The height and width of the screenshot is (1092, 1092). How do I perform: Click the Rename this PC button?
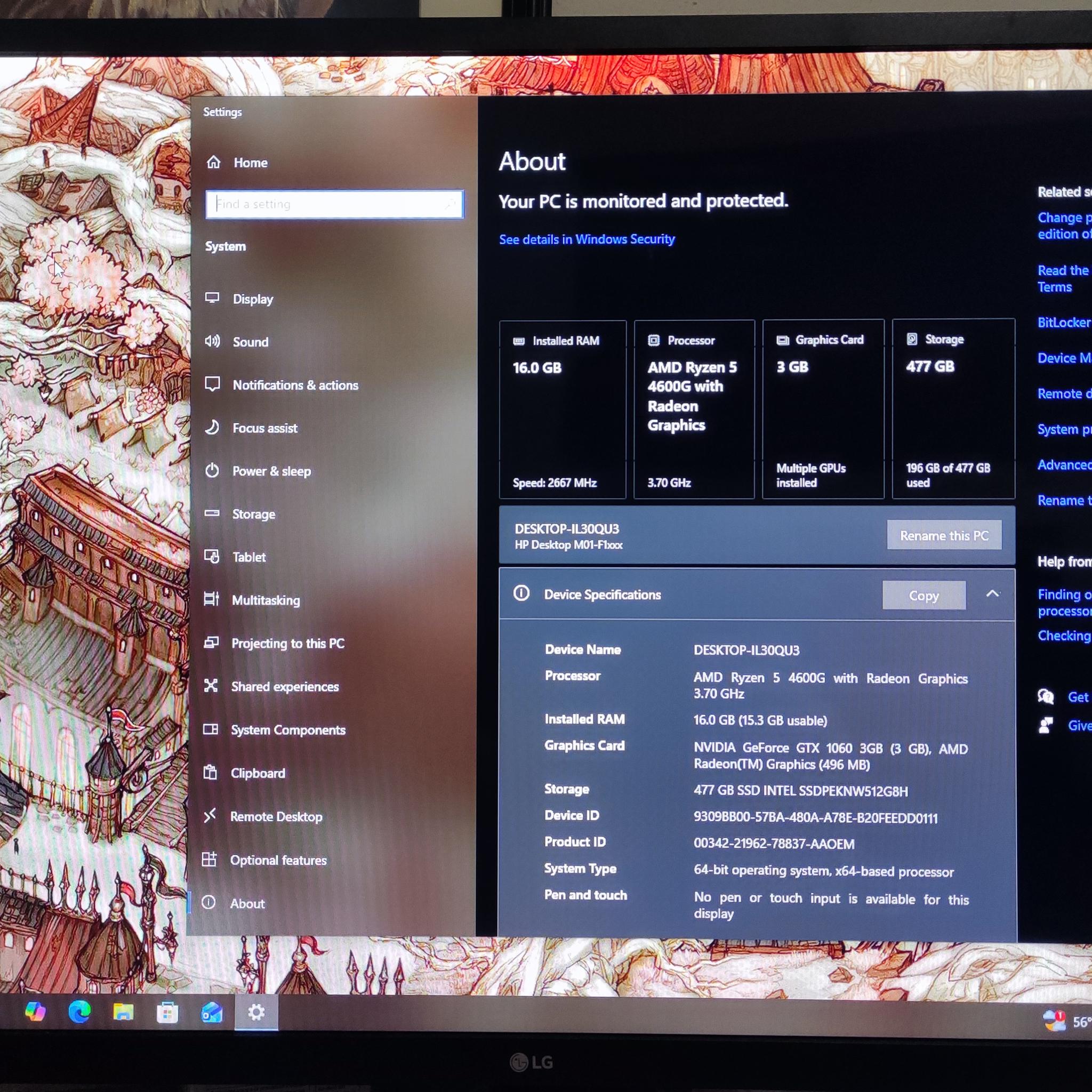[944, 535]
